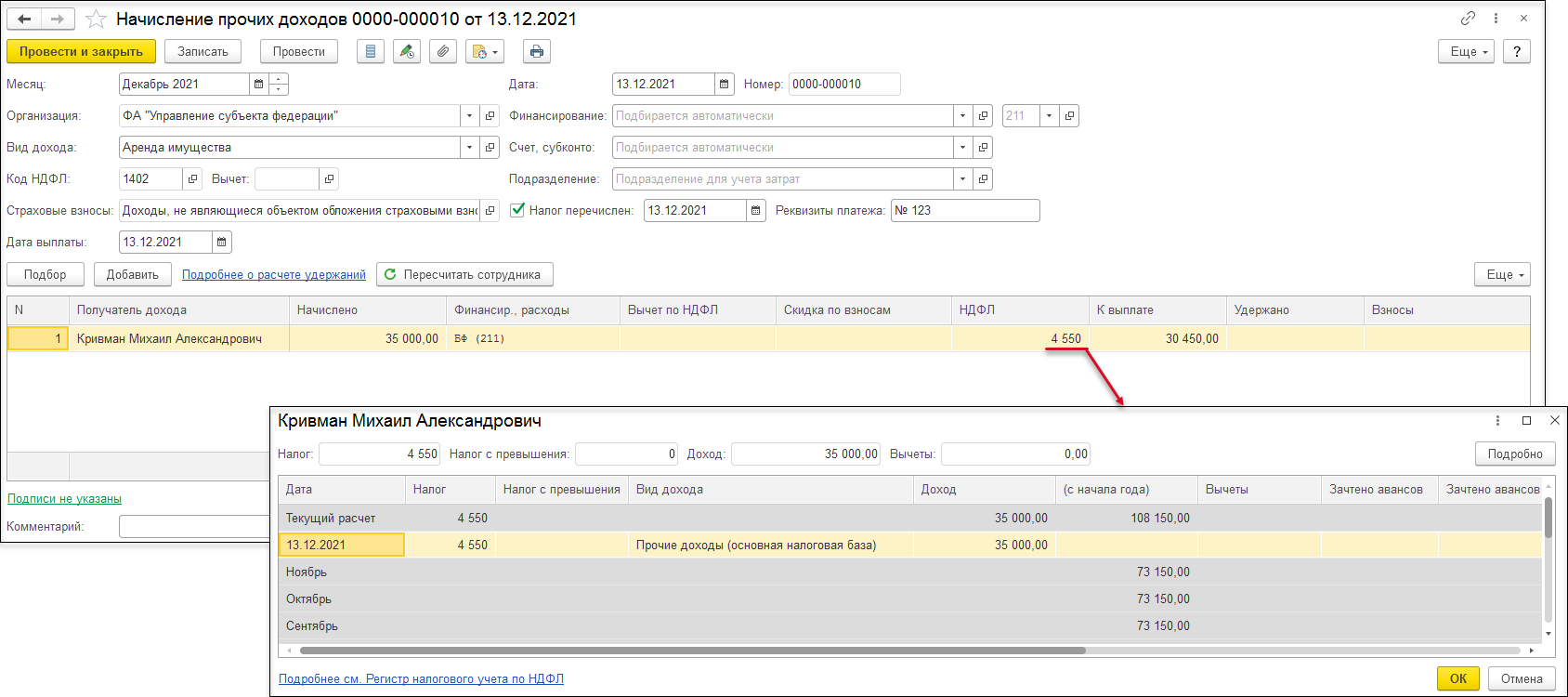Click Подбор button

click(x=46, y=274)
